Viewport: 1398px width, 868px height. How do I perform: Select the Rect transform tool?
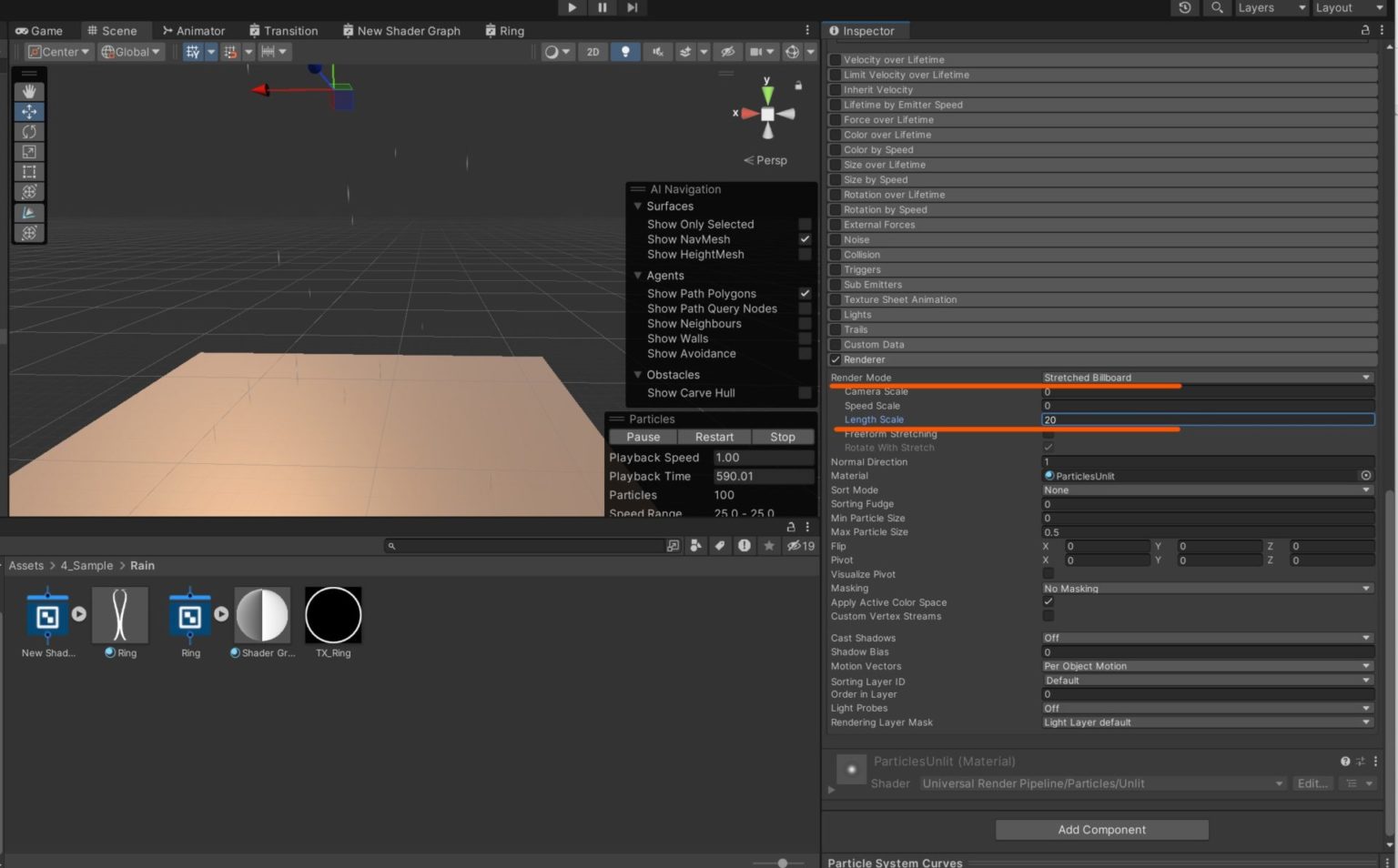click(x=28, y=172)
